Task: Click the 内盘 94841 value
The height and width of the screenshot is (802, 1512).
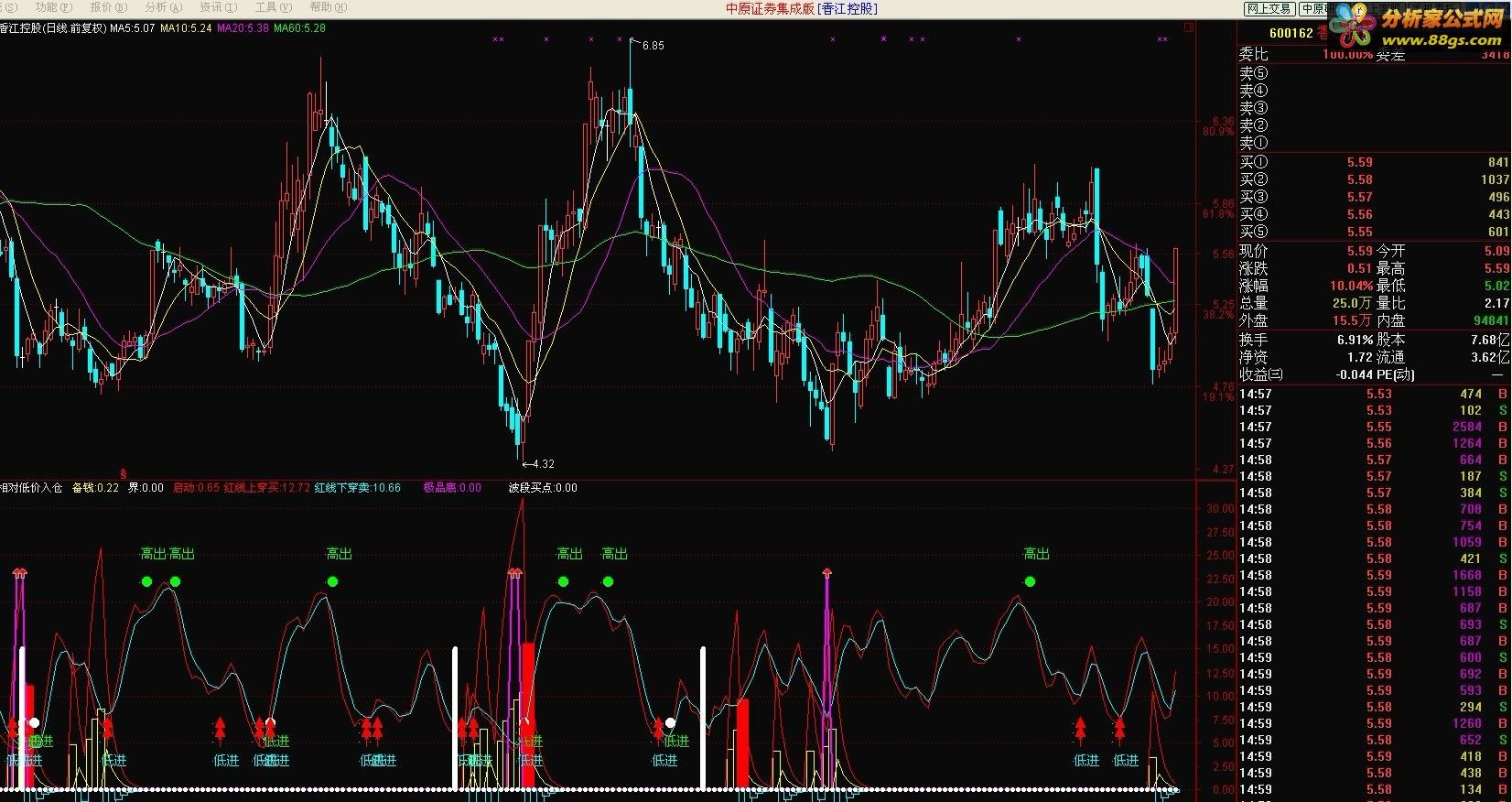Action: click(x=1491, y=320)
